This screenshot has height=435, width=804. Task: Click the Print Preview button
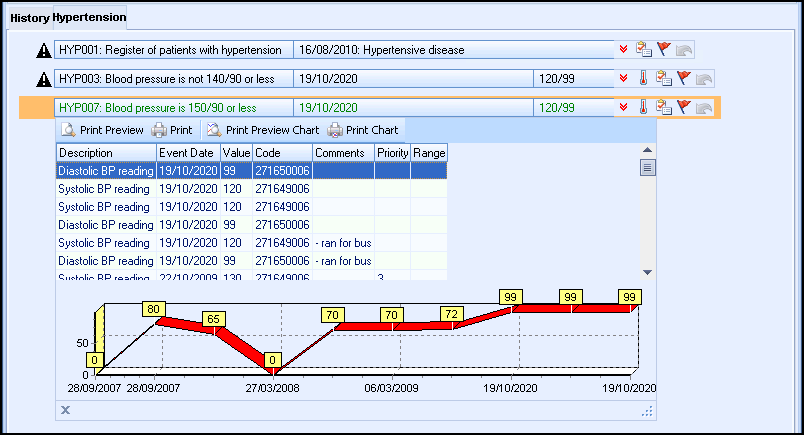102,130
